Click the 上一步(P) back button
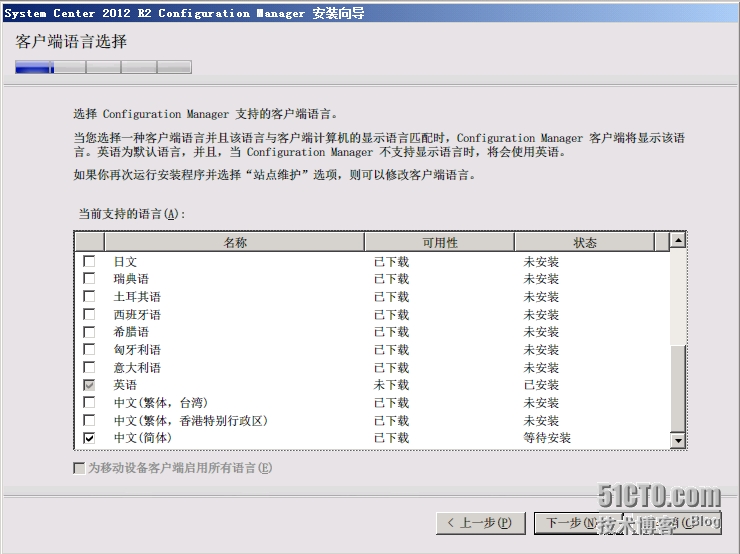 (x=480, y=523)
